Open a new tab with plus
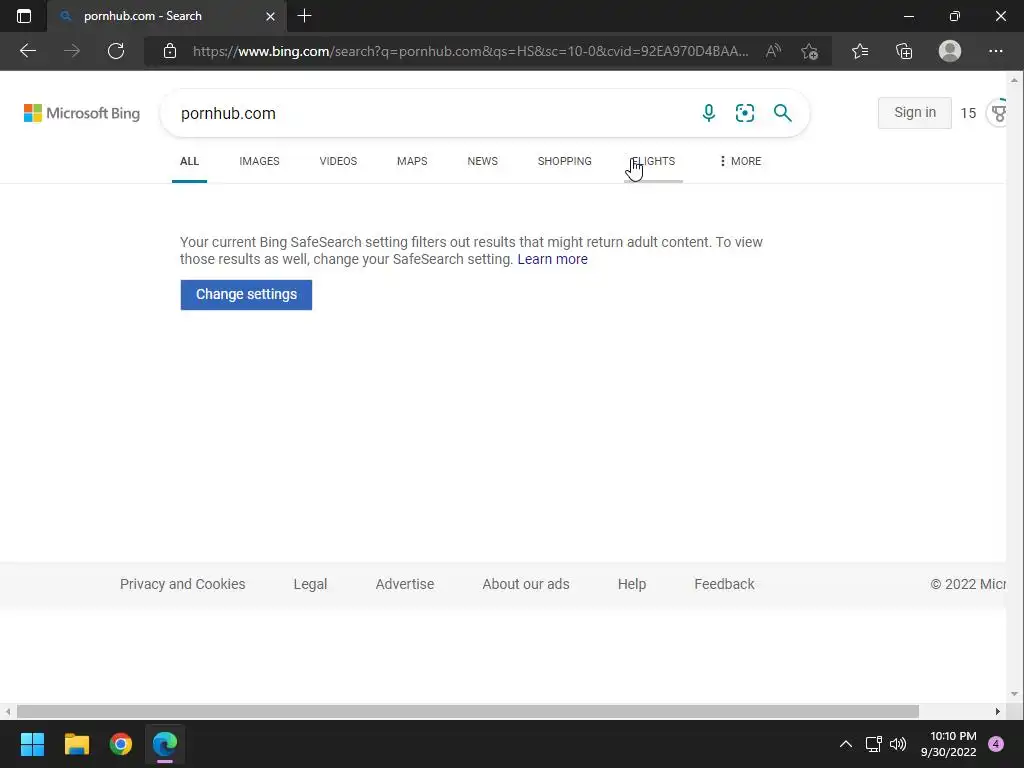Screen dimensions: 1024x768 point(304,16)
